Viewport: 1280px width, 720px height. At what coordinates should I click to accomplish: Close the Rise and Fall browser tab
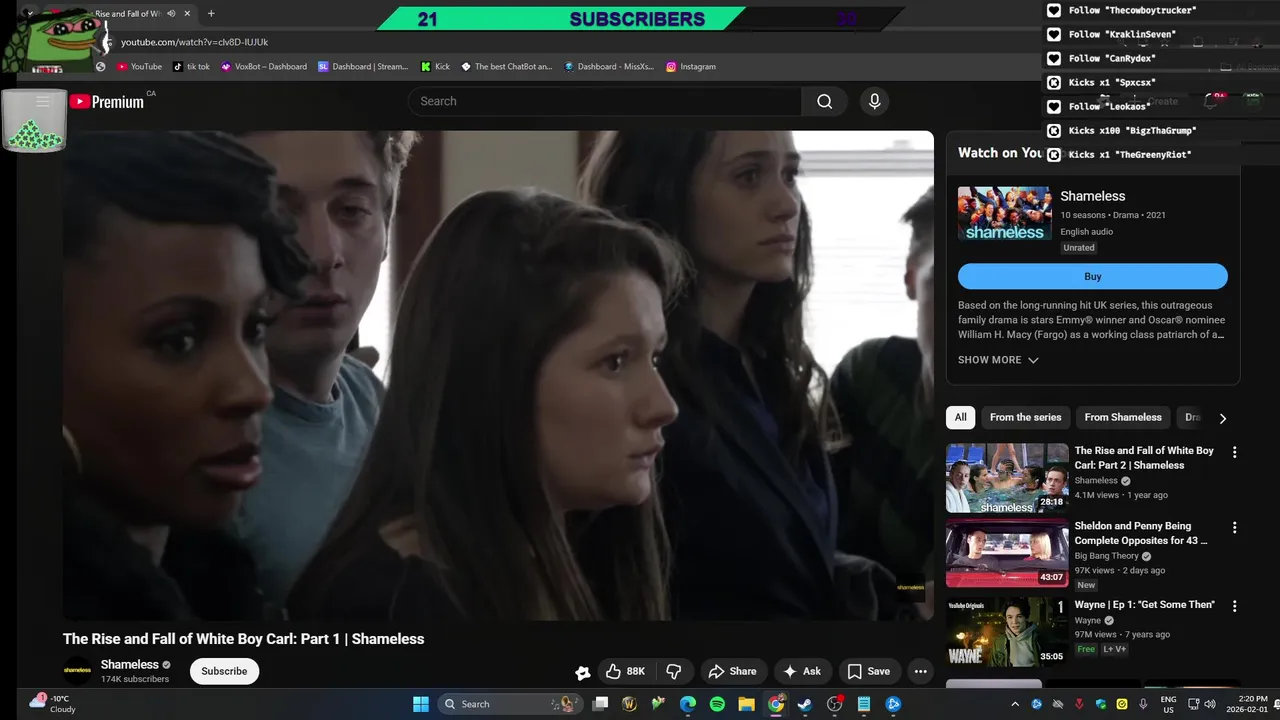coord(187,14)
